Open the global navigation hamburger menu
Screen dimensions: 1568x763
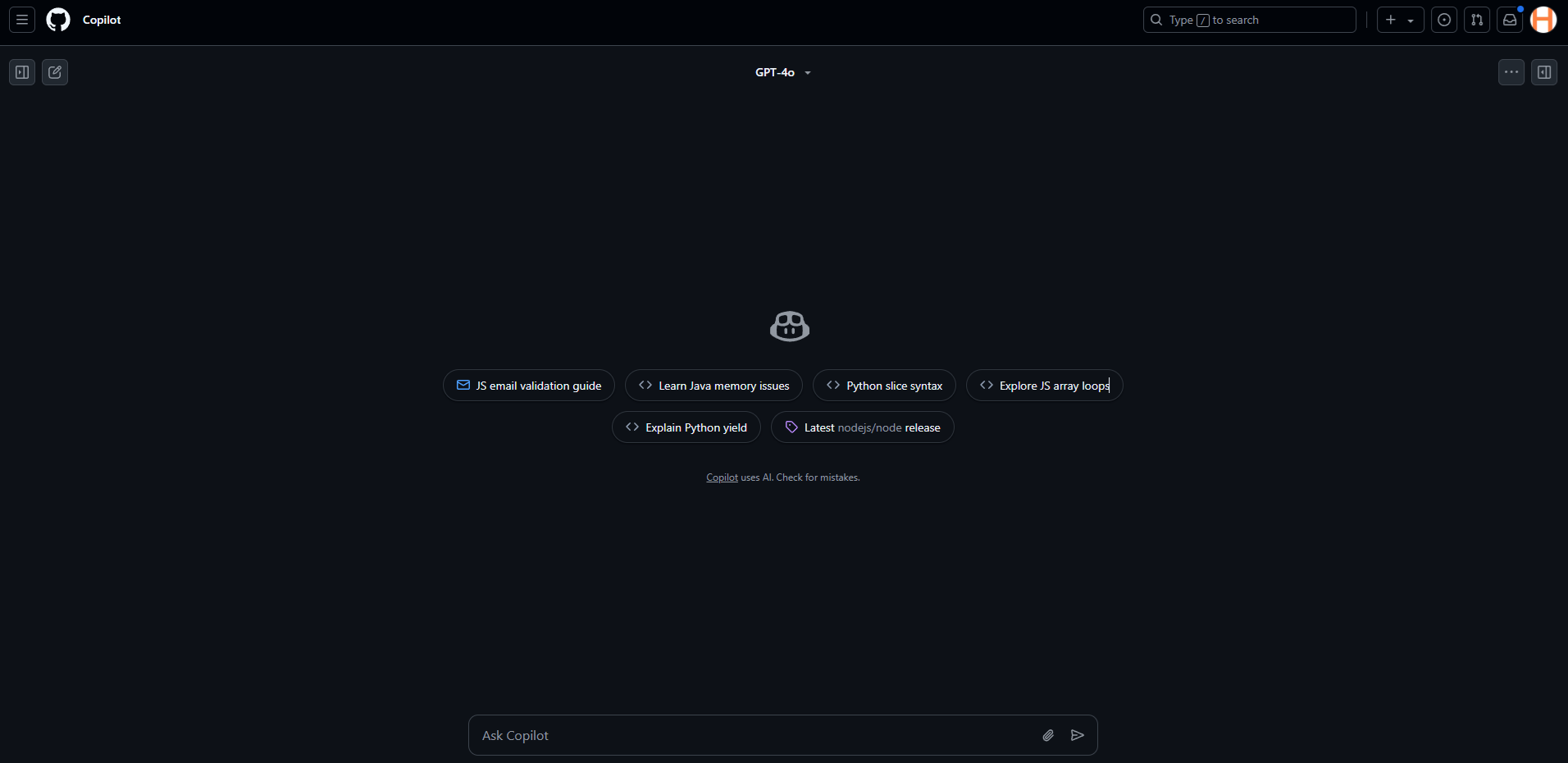pyautogui.click(x=22, y=20)
